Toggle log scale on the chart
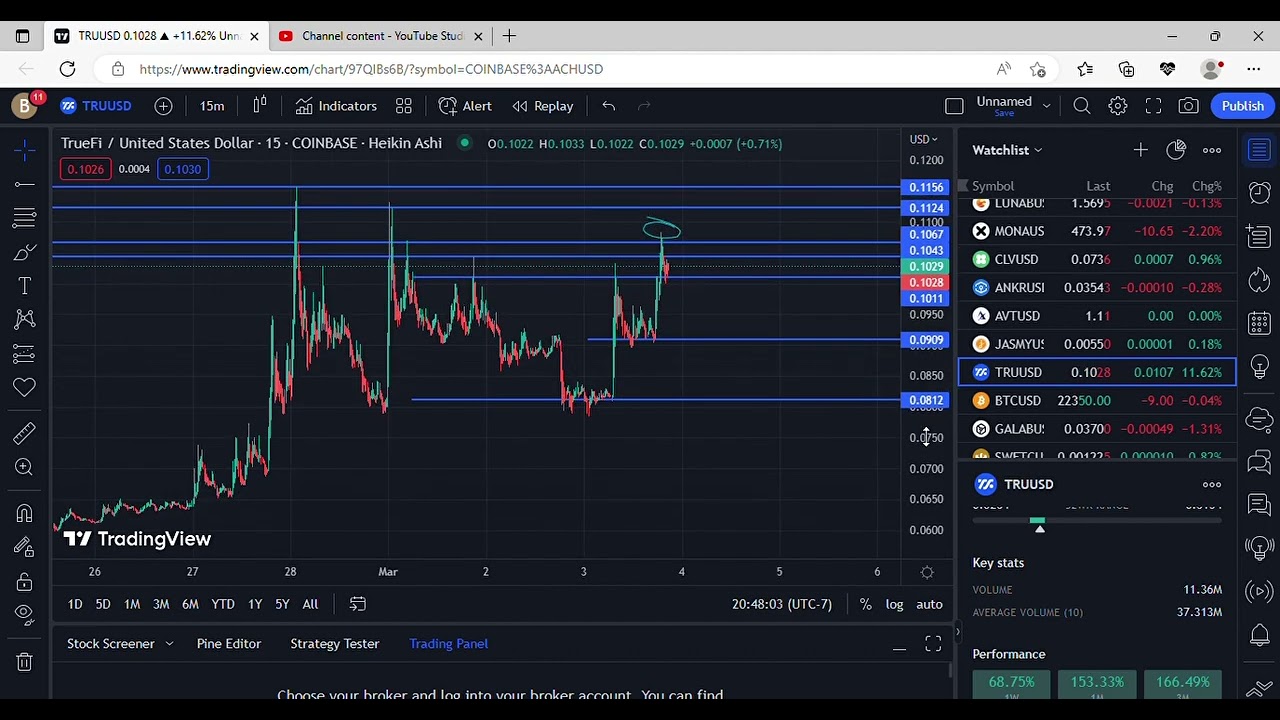 coord(894,604)
